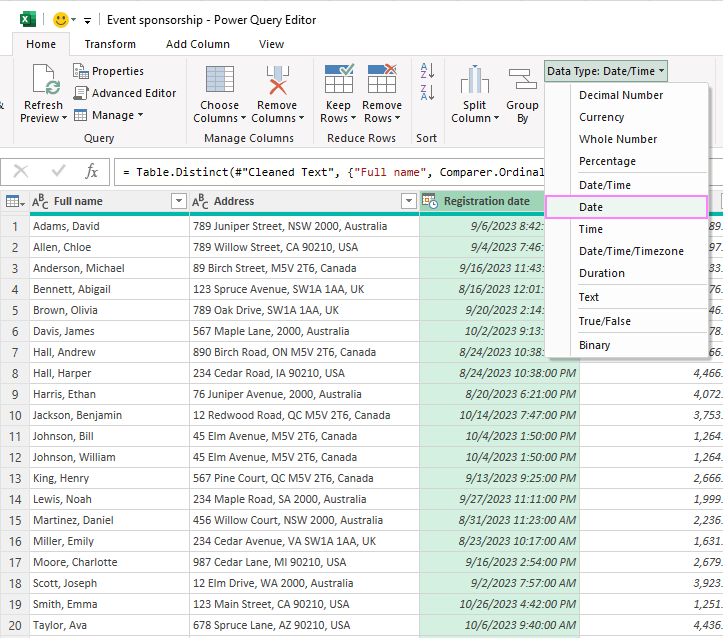Click date cell '8/20/2023 6:21:00 PM'
The width and height of the screenshot is (723, 638).
[x=499, y=394]
